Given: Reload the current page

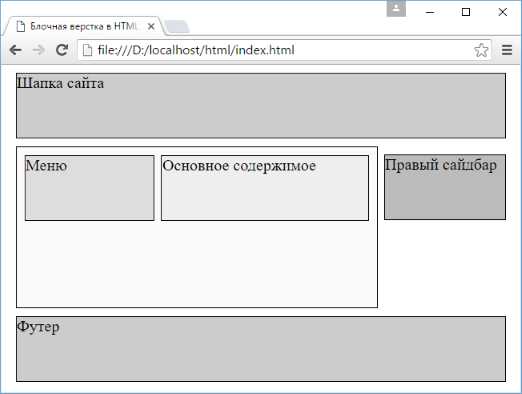Looking at the screenshot, I should [62, 50].
